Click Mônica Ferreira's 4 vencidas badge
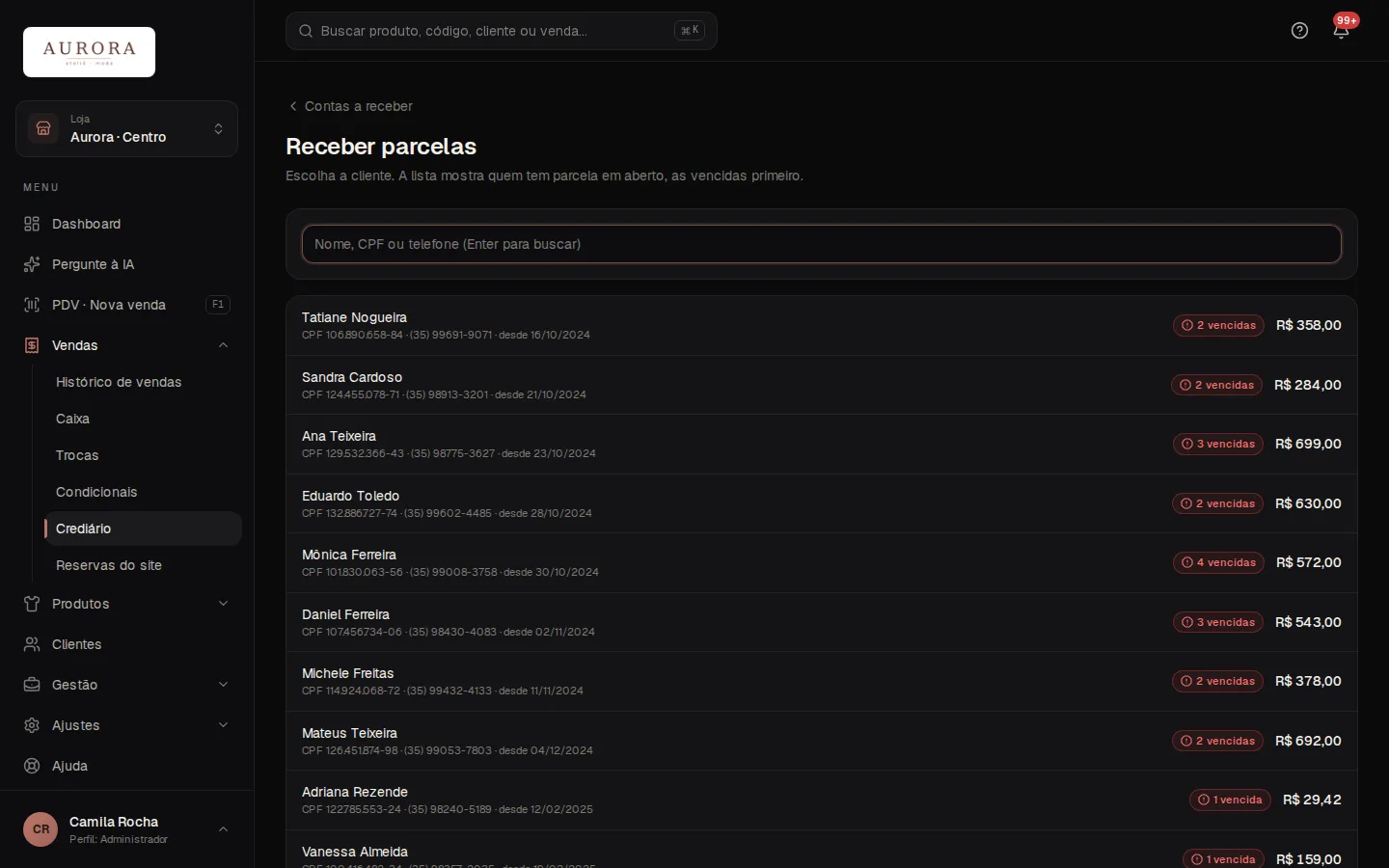The height and width of the screenshot is (868, 1389). click(1218, 563)
